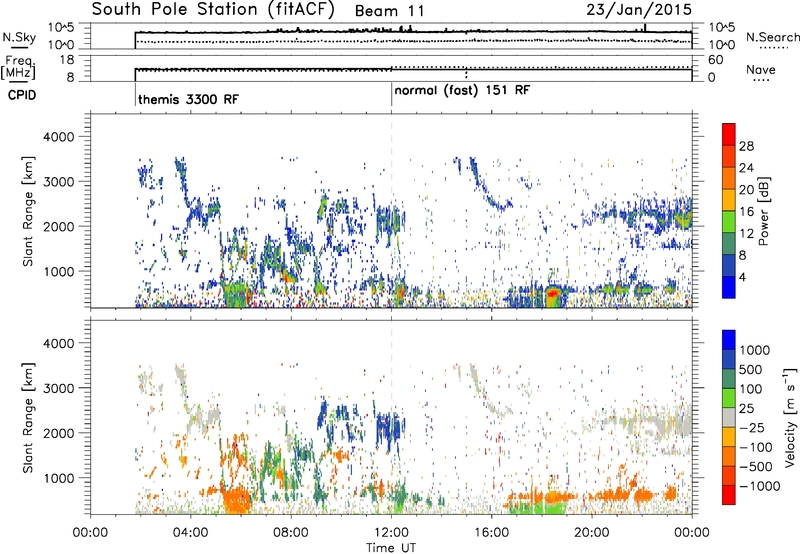This screenshot has height=554, width=800.
Task: Click the 'Time UT' axis title
Action: pos(391,548)
